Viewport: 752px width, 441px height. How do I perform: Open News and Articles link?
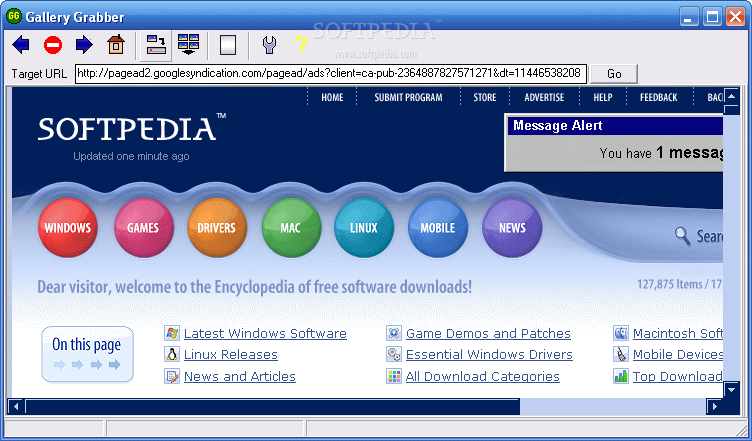pyautogui.click(x=240, y=376)
